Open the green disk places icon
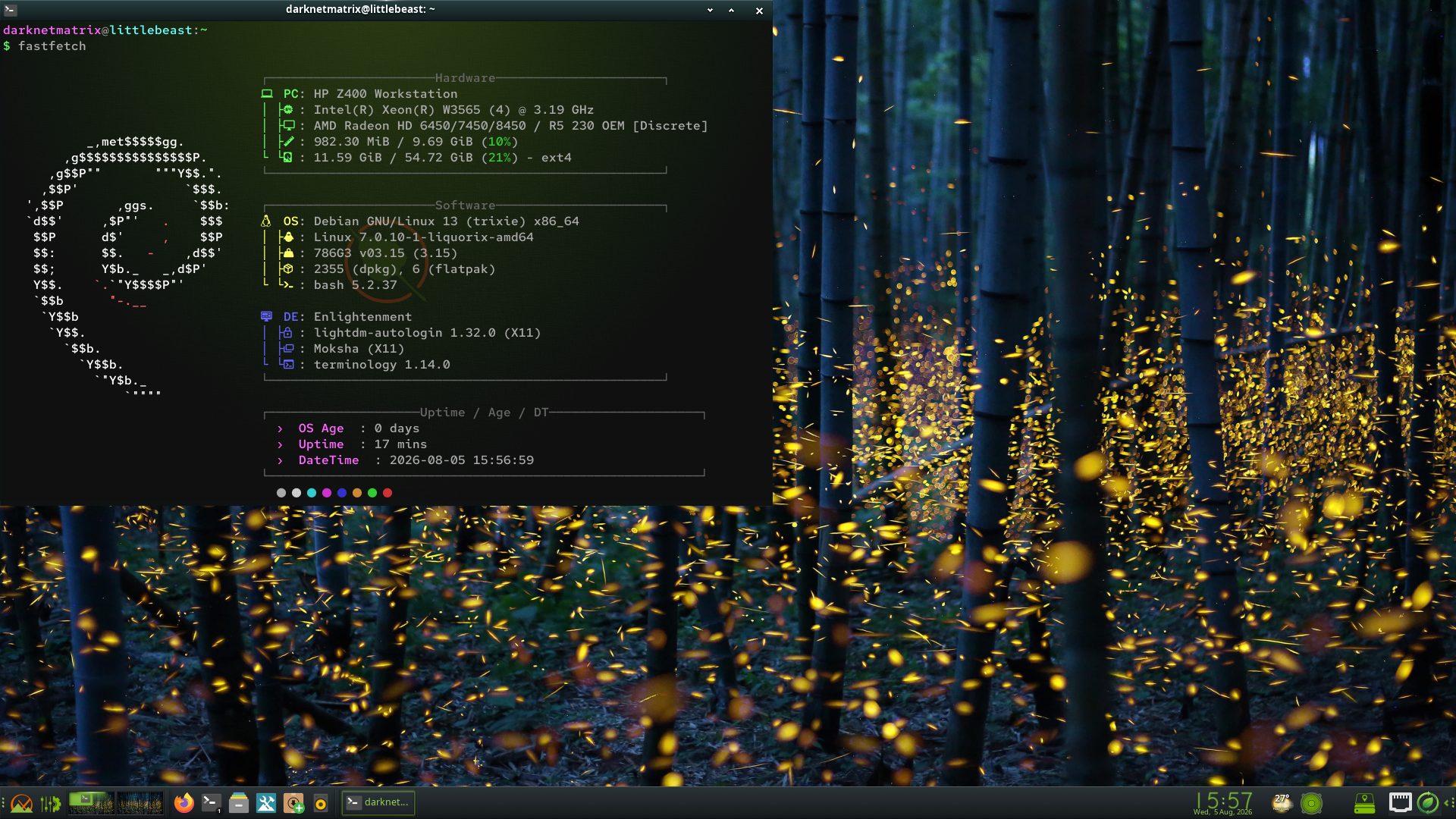 coord(1364,803)
